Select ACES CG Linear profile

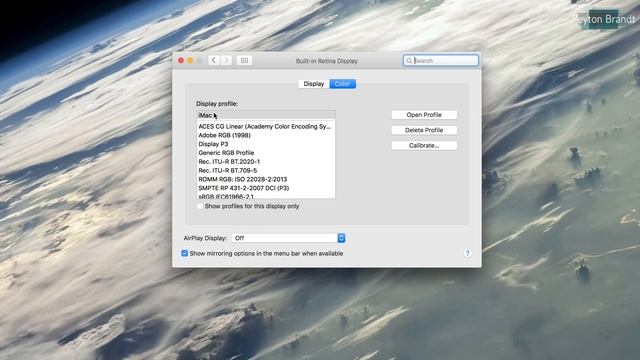[x=266, y=127]
